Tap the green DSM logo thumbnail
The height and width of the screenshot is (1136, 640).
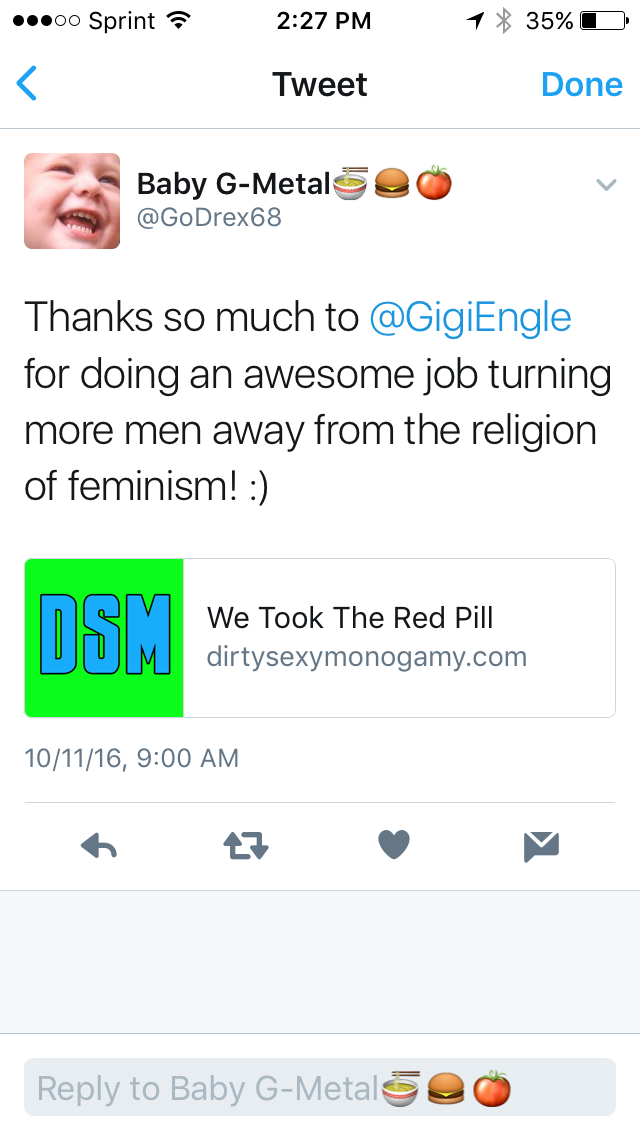pyautogui.click(x=104, y=638)
